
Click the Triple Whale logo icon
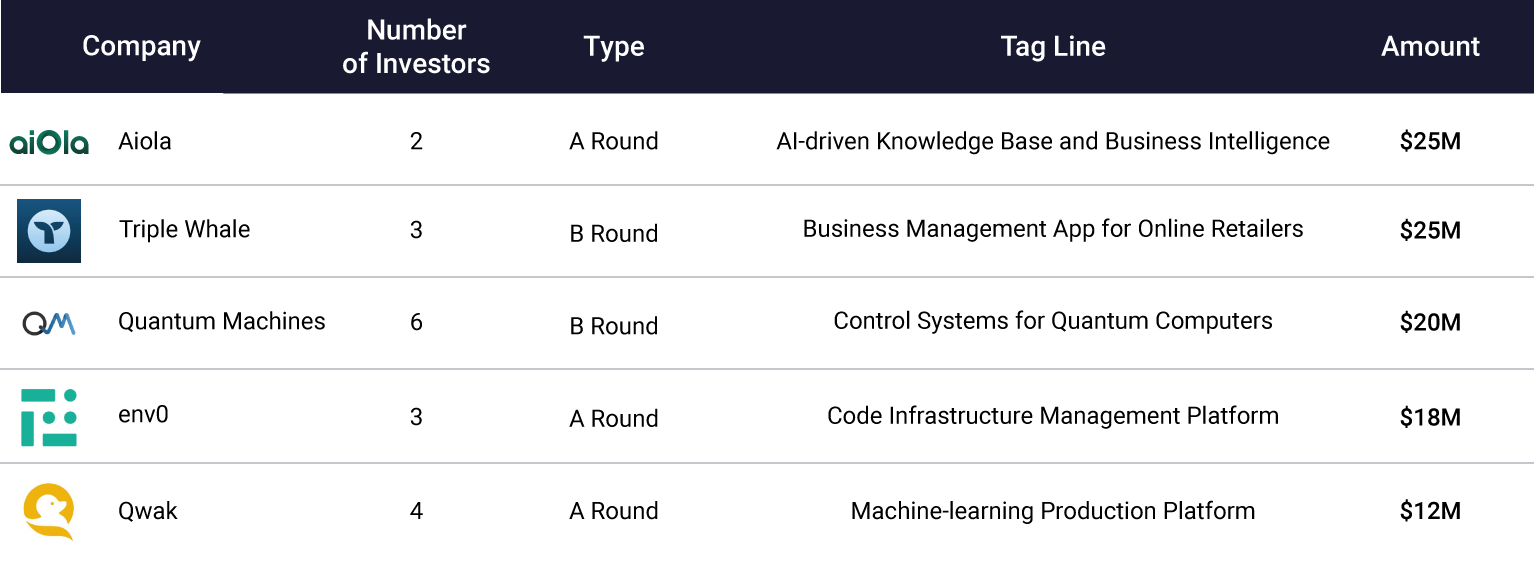pos(49,231)
